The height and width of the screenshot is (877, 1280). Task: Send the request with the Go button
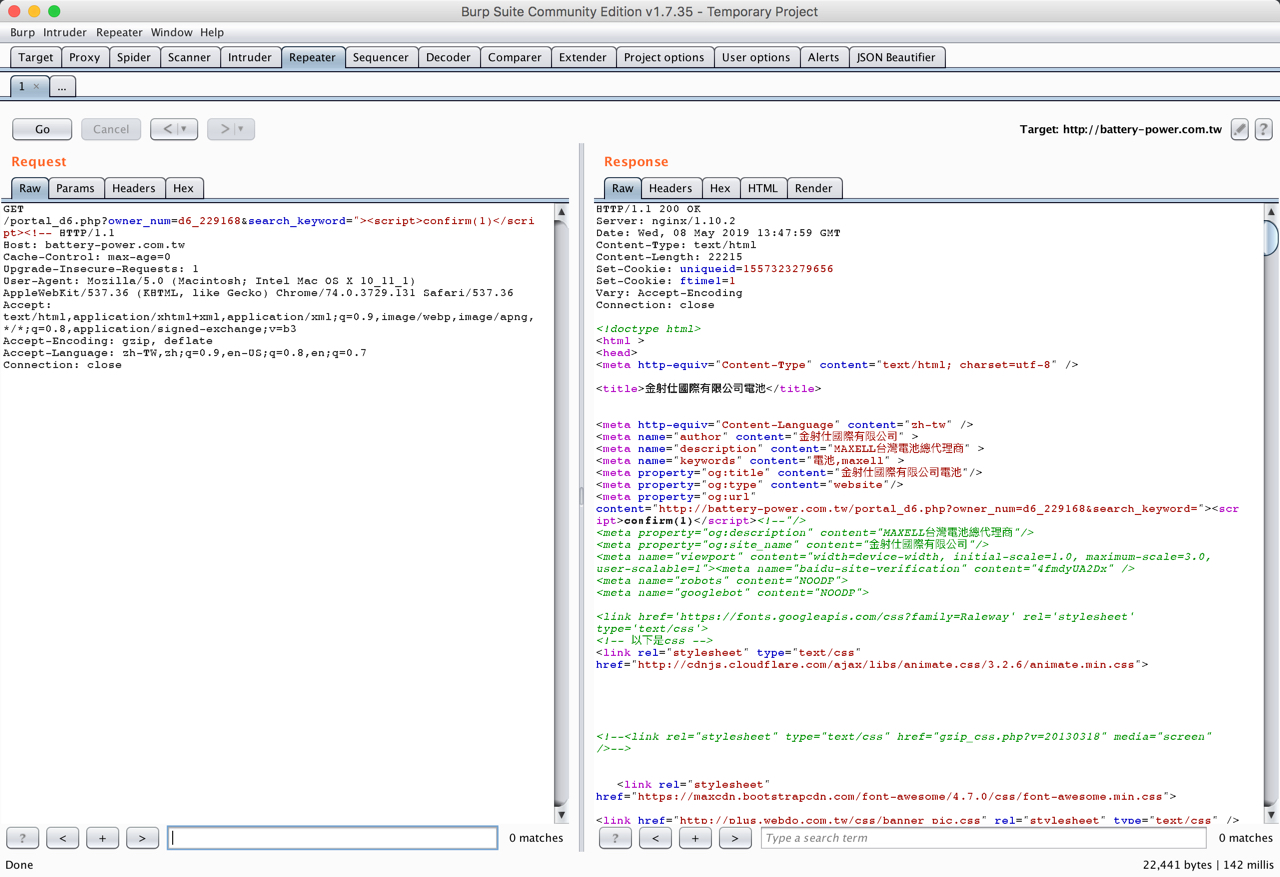tap(42, 129)
